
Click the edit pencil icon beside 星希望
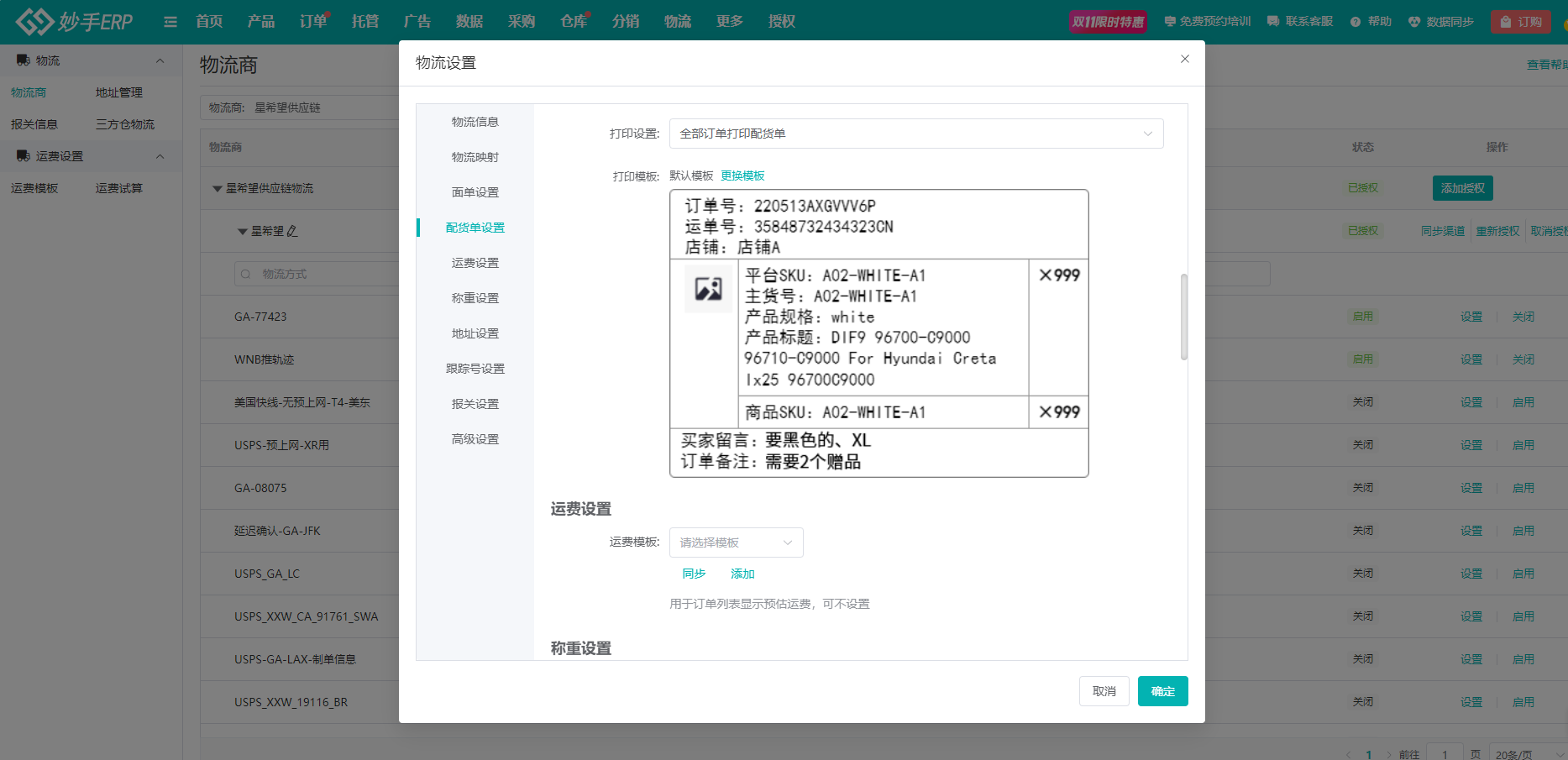click(292, 231)
